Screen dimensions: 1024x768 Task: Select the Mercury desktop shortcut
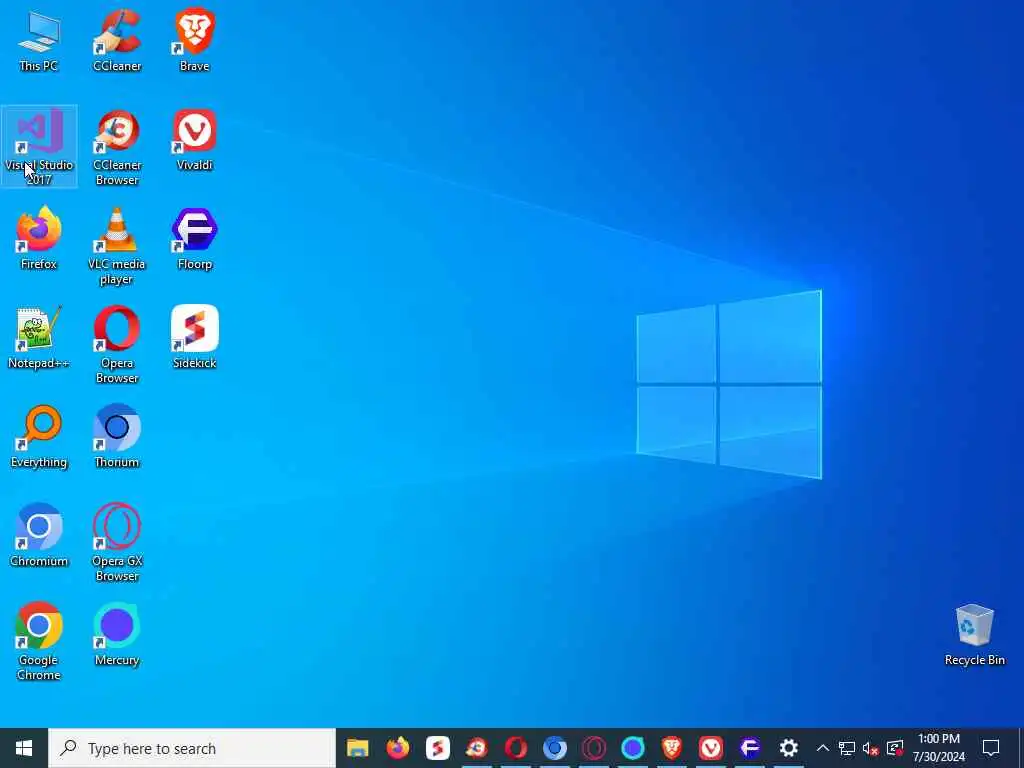117,635
